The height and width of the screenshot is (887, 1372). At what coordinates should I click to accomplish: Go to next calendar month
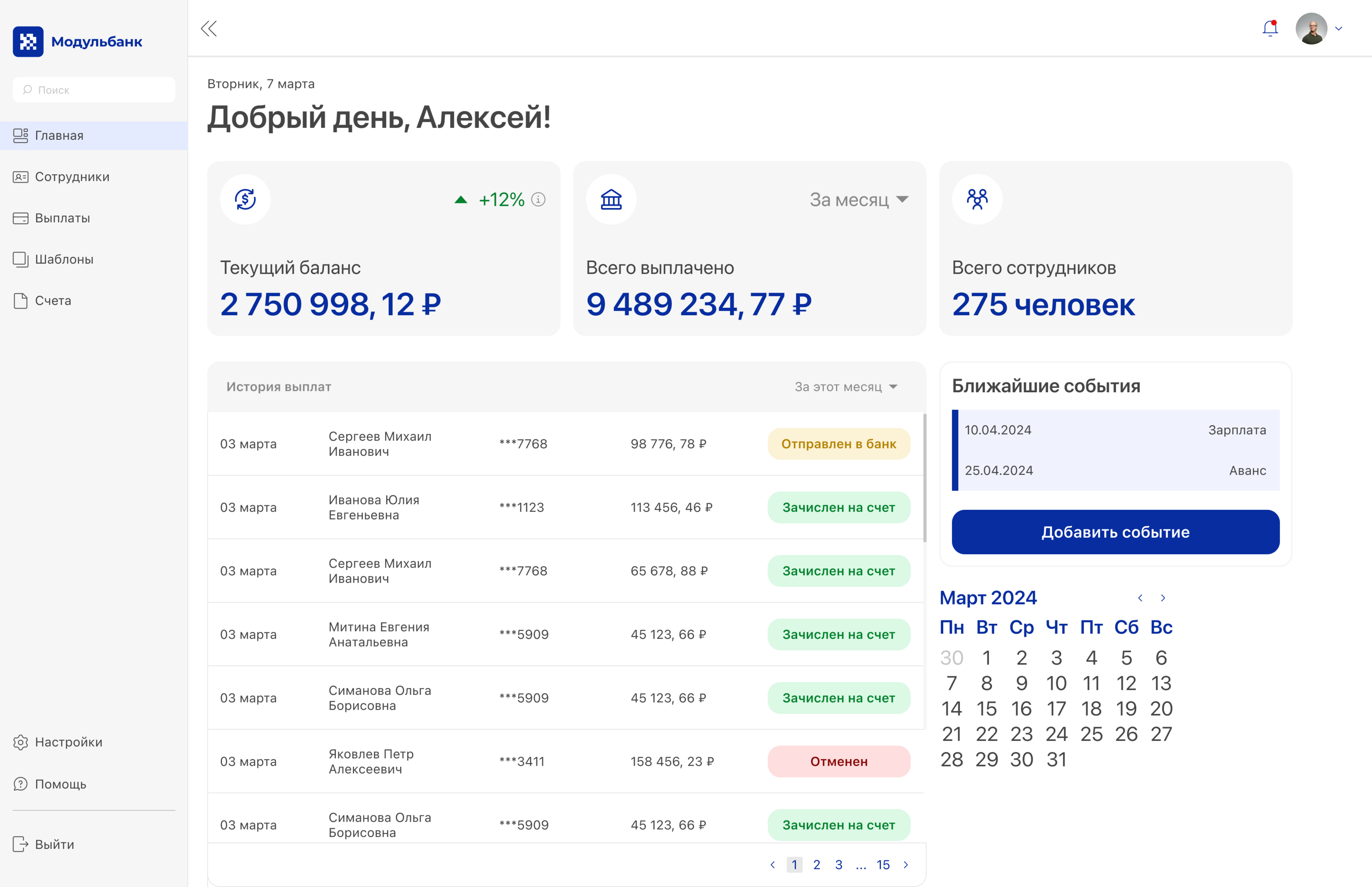coord(1163,598)
